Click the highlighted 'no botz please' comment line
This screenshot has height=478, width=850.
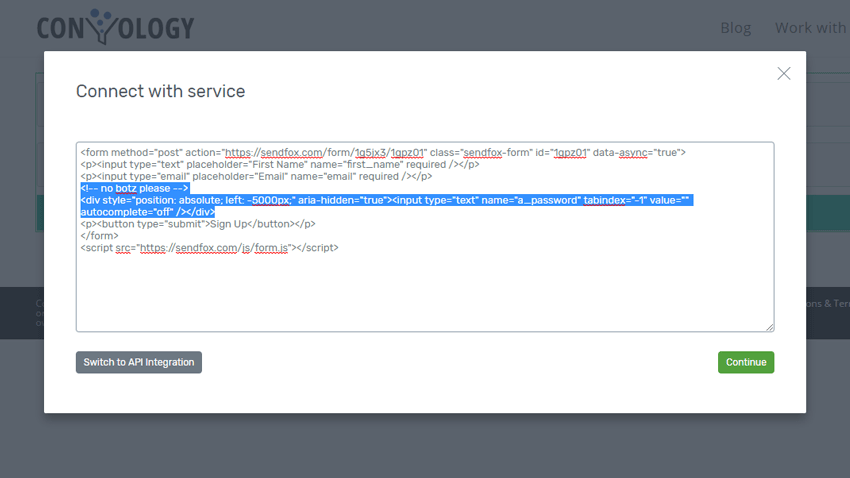(x=134, y=188)
